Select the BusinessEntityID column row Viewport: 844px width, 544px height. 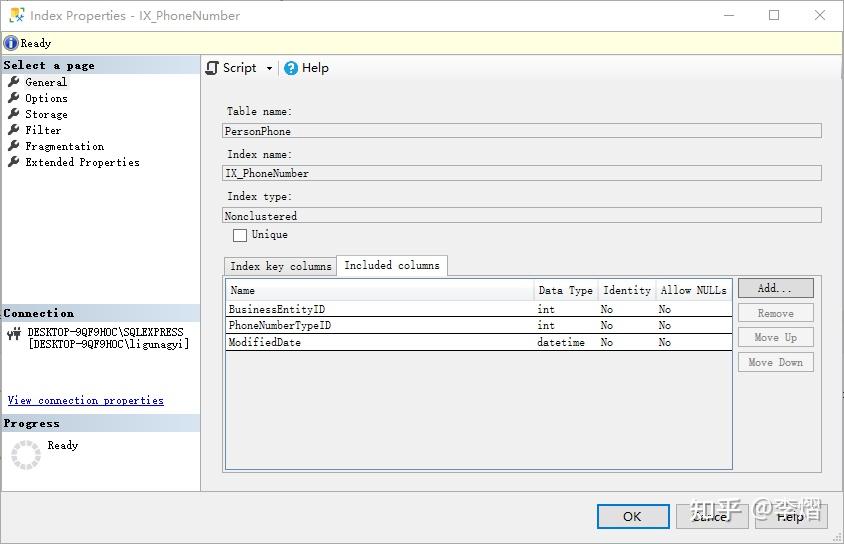coord(277,310)
